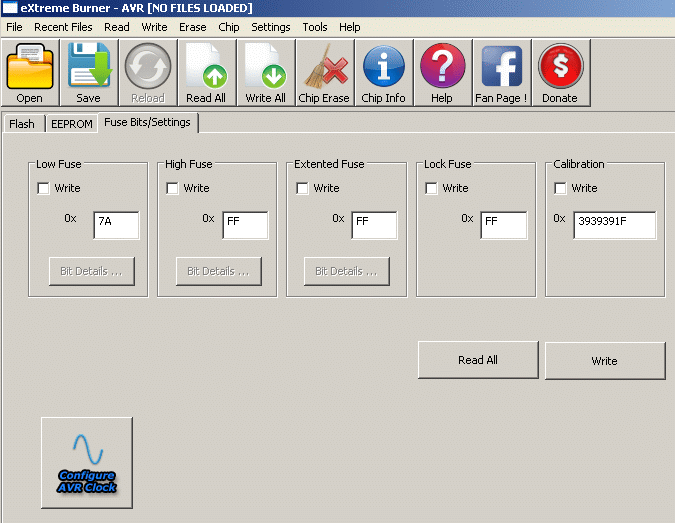Image resolution: width=675 pixels, height=523 pixels.
Task: Open the Recent Files menu
Action: 63,27
